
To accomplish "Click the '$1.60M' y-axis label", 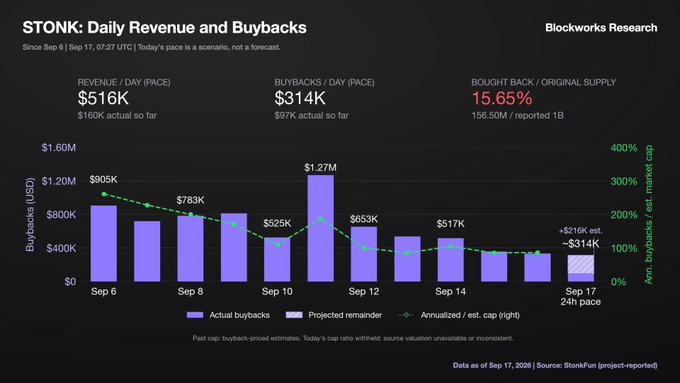I will point(59,147).
